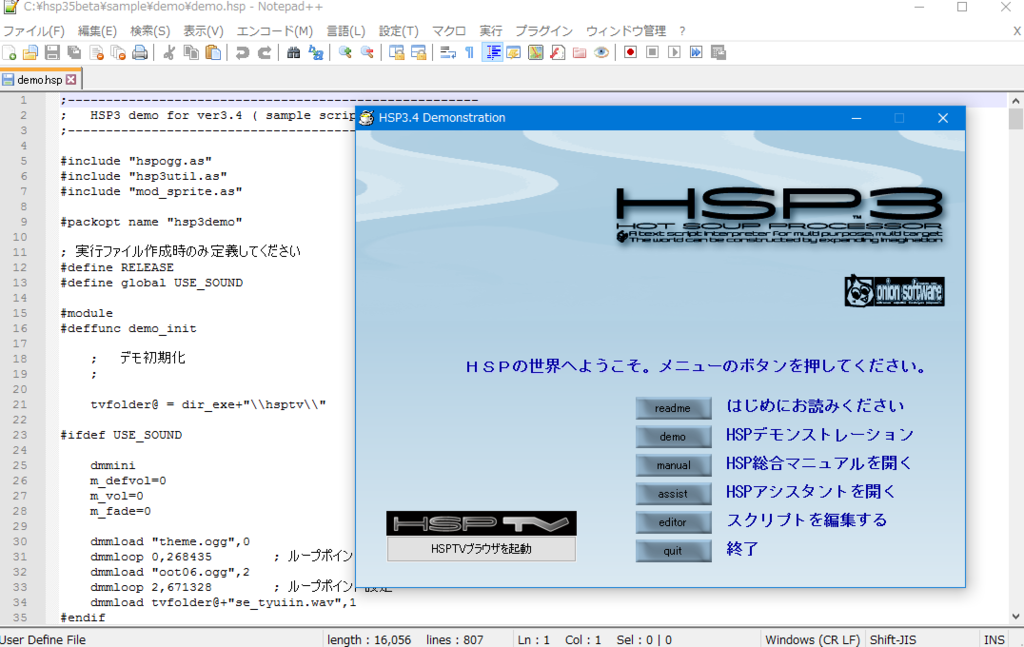Open Find with the binoculars icon
The image size is (1024, 647).
(x=293, y=53)
